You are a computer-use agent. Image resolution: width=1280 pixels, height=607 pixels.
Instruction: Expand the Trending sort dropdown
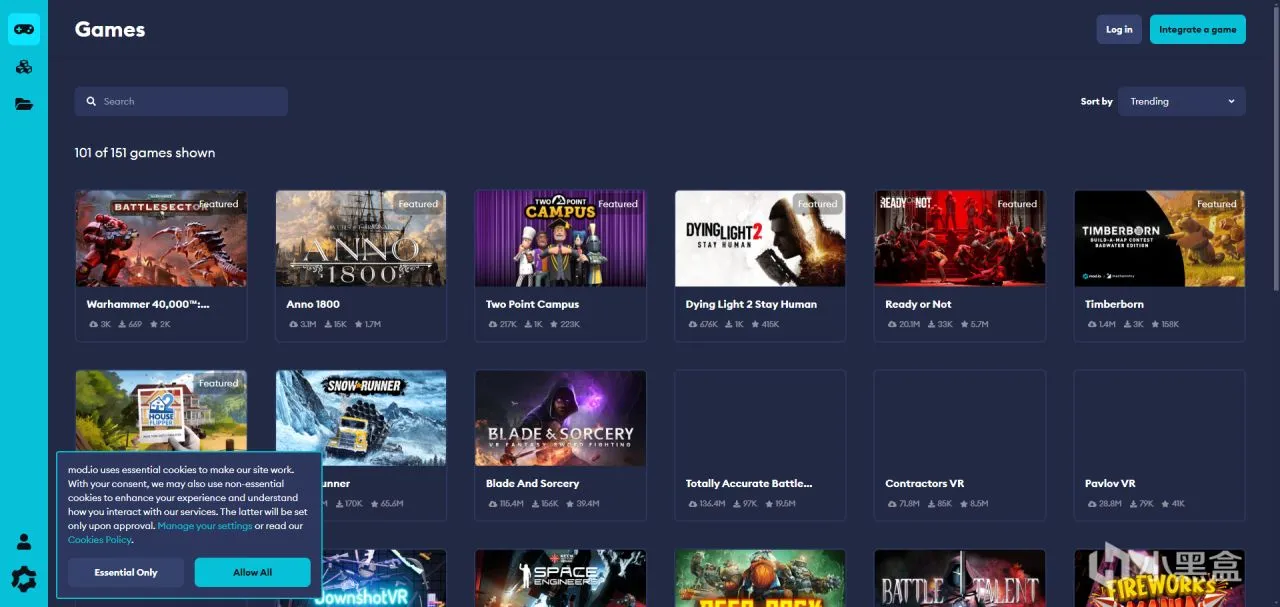pos(1182,101)
